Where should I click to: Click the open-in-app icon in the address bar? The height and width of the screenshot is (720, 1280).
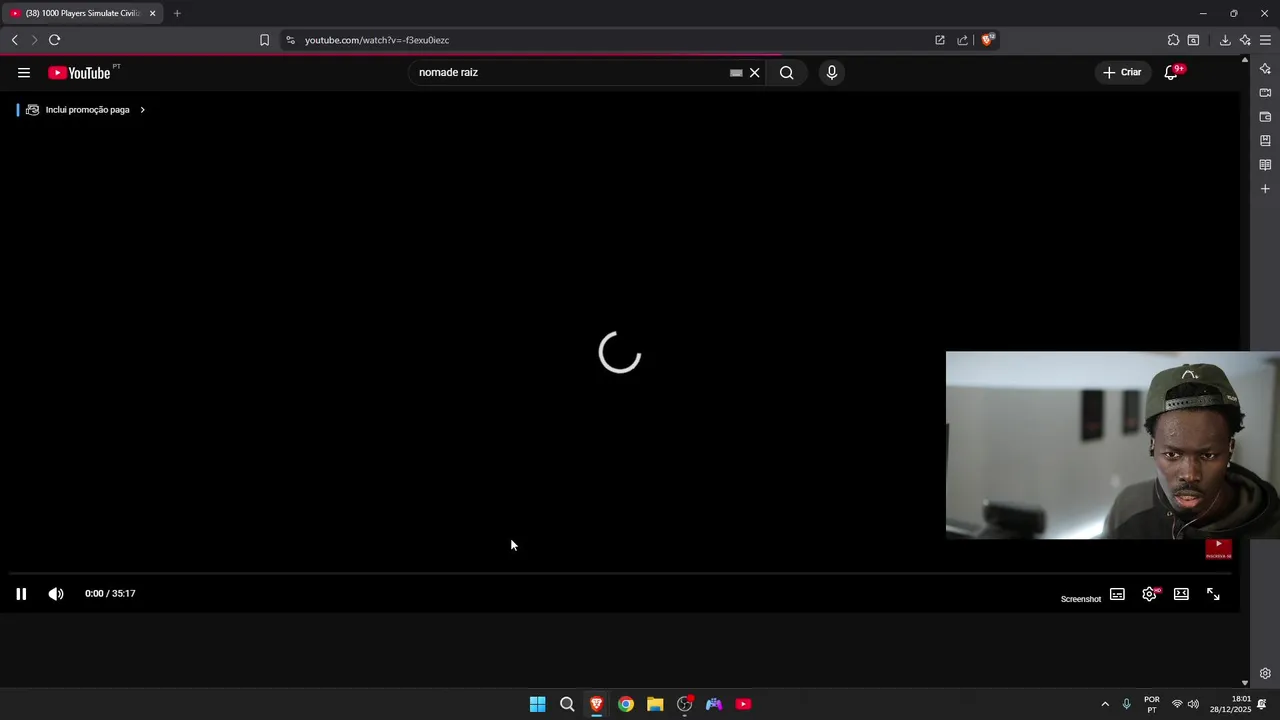(940, 40)
